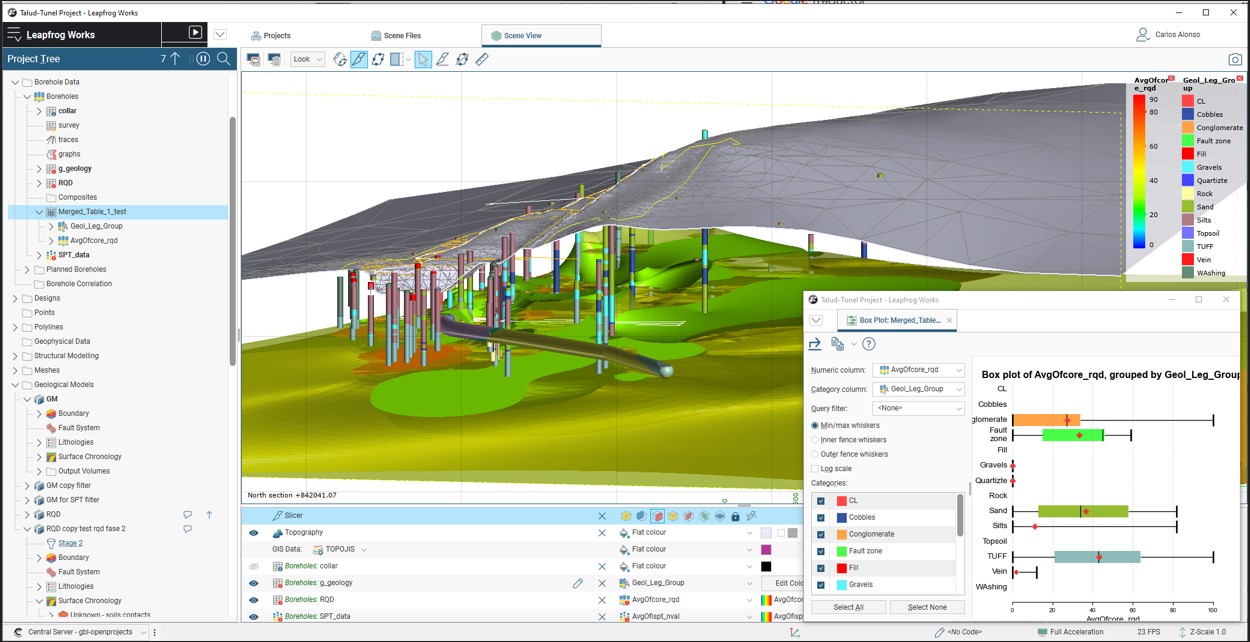Copy the box plot graph icon

tap(838, 344)
